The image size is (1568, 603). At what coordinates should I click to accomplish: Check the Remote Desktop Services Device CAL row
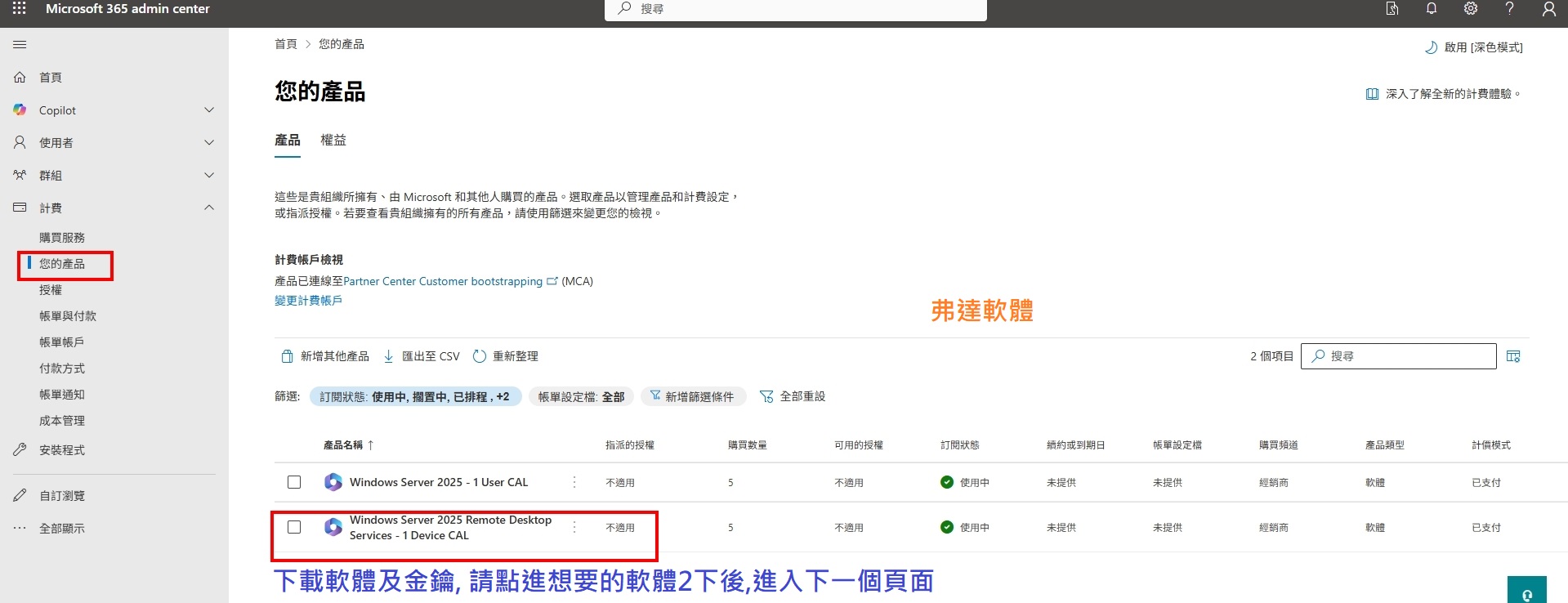294,527
